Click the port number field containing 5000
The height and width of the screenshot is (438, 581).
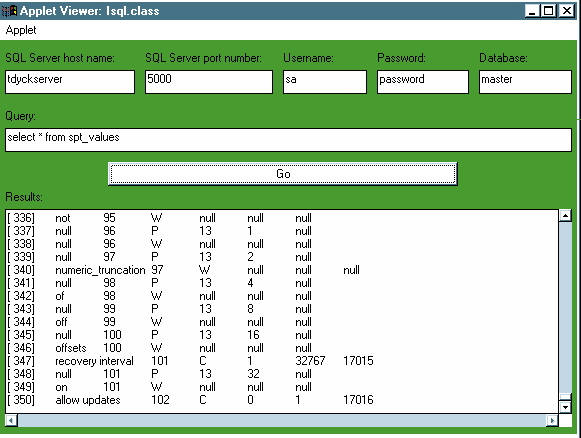point(209,82)
